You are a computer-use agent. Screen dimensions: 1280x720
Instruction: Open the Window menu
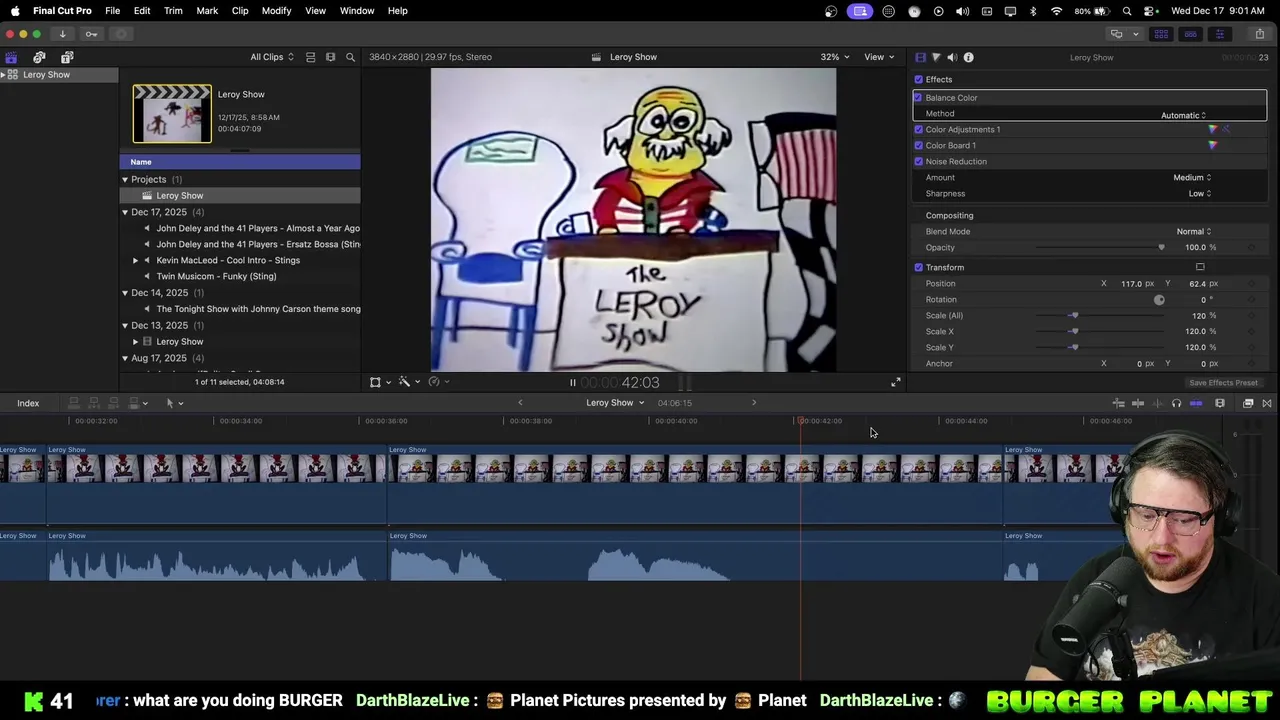pos(356,10)
